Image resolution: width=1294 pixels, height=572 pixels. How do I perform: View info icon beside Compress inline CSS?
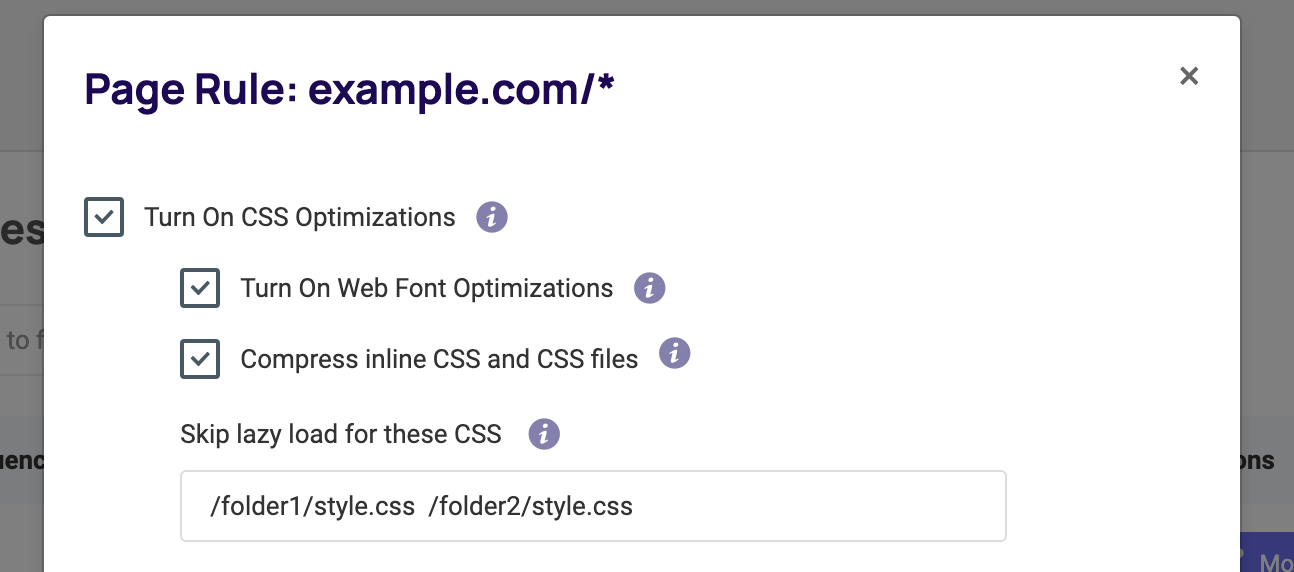pyautogui.click(x=675, y=353)
